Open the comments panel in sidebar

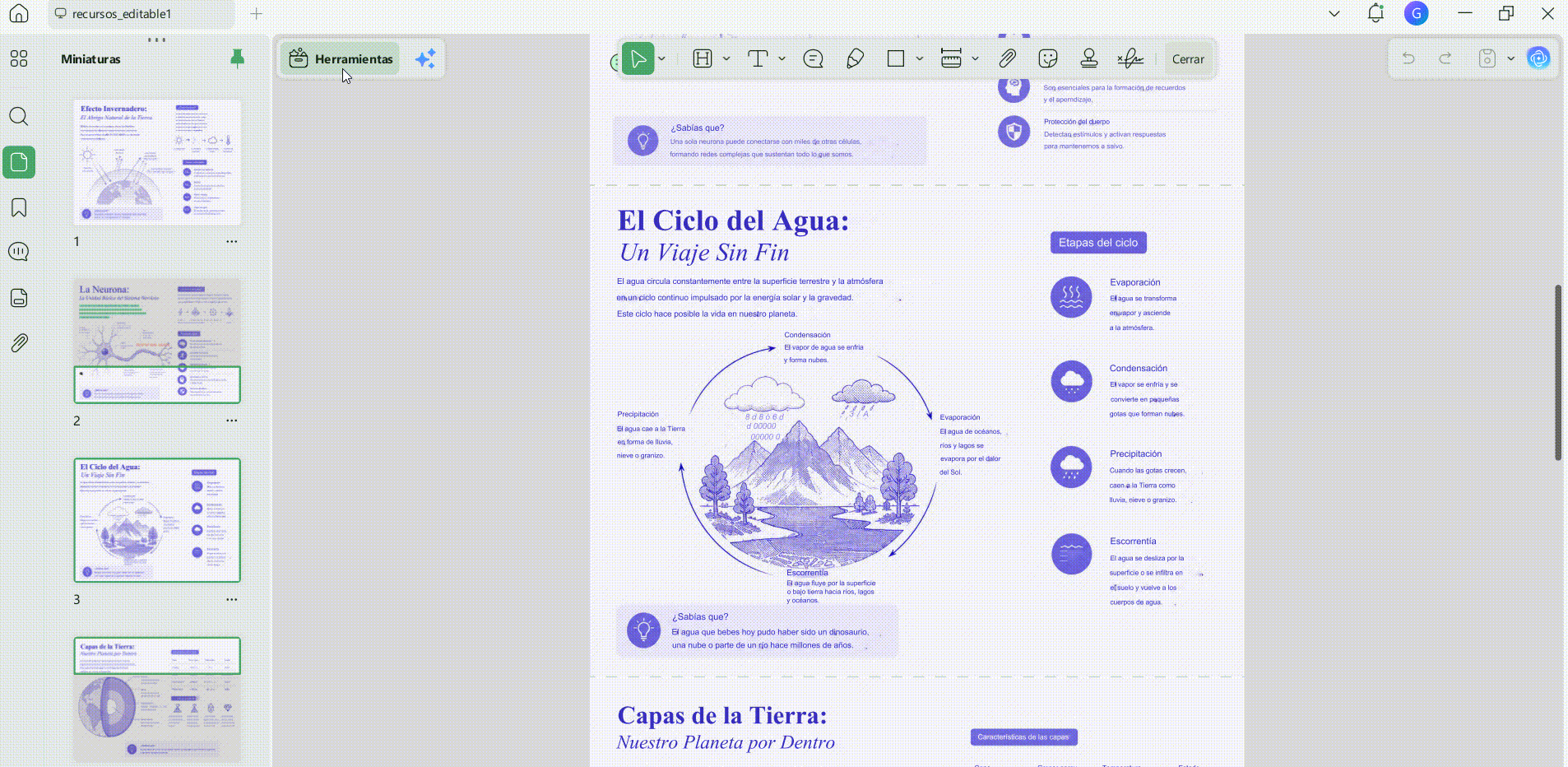(x=19, y=252)
